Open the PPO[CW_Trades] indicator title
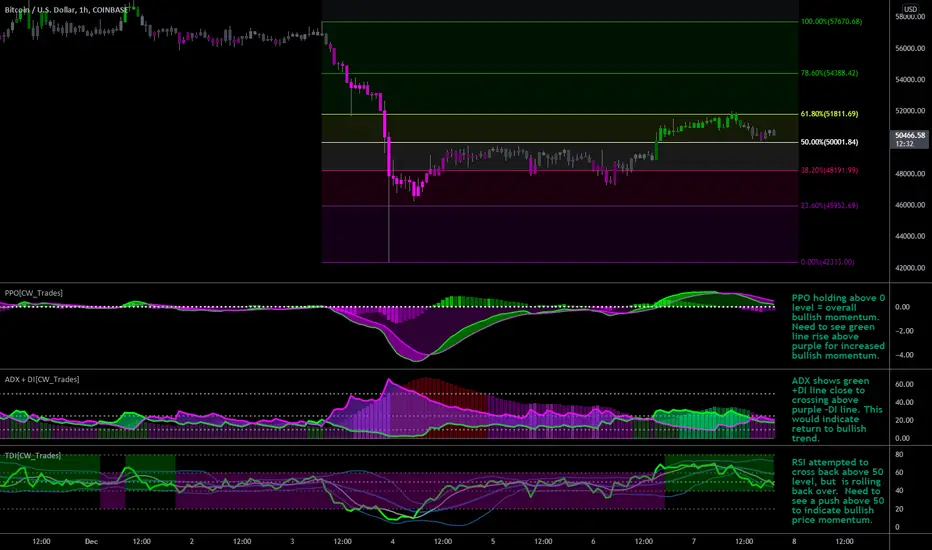 [33, 293]
